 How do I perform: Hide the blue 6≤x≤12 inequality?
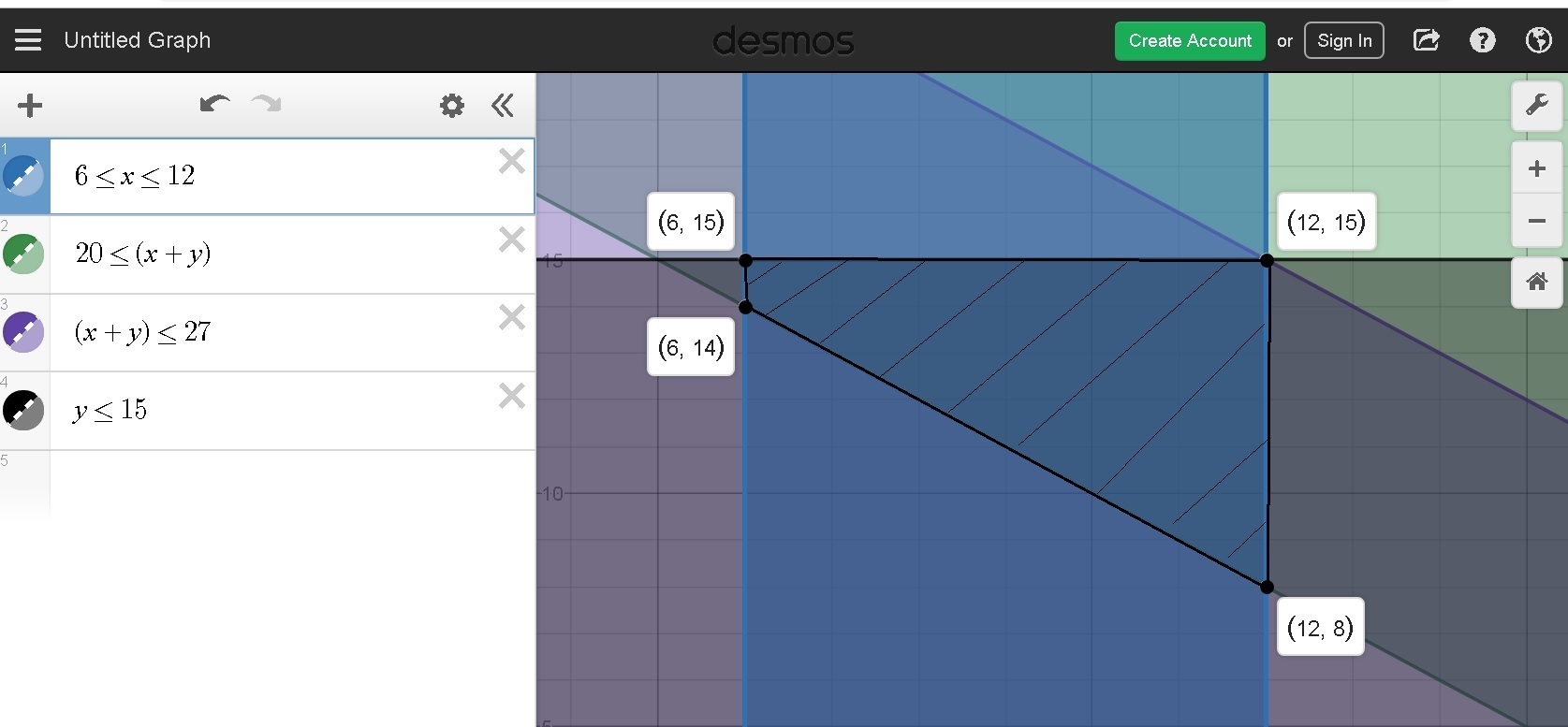click(x=23, y=176)
